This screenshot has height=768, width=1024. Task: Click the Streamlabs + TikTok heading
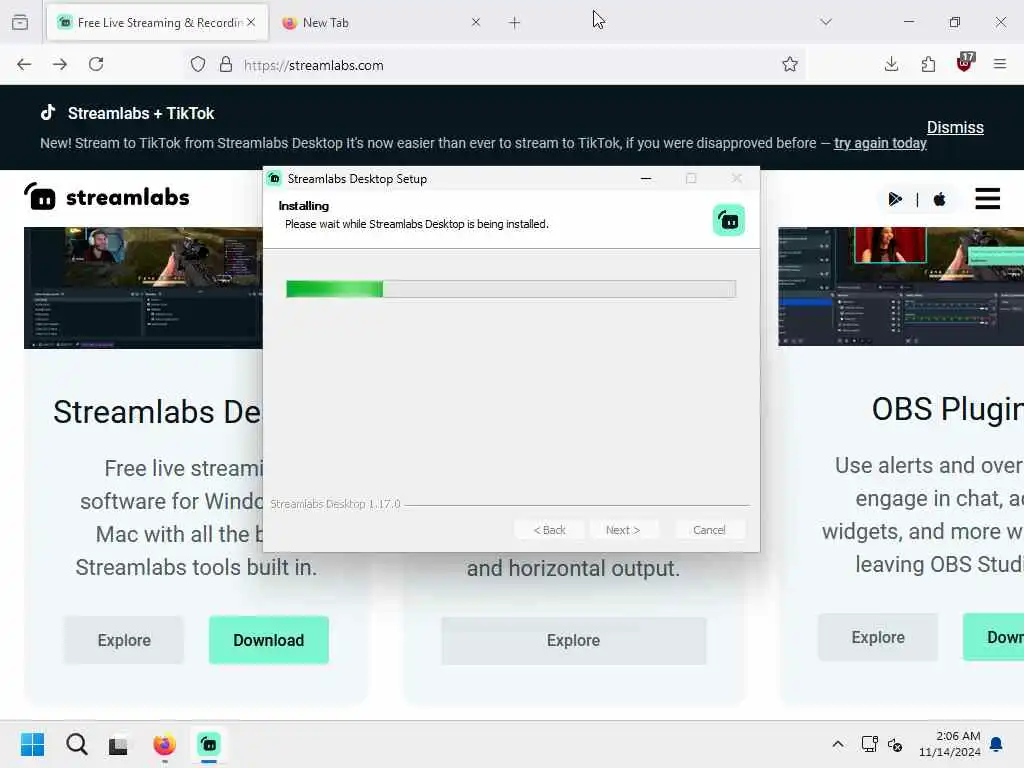(x=141, y=113)
